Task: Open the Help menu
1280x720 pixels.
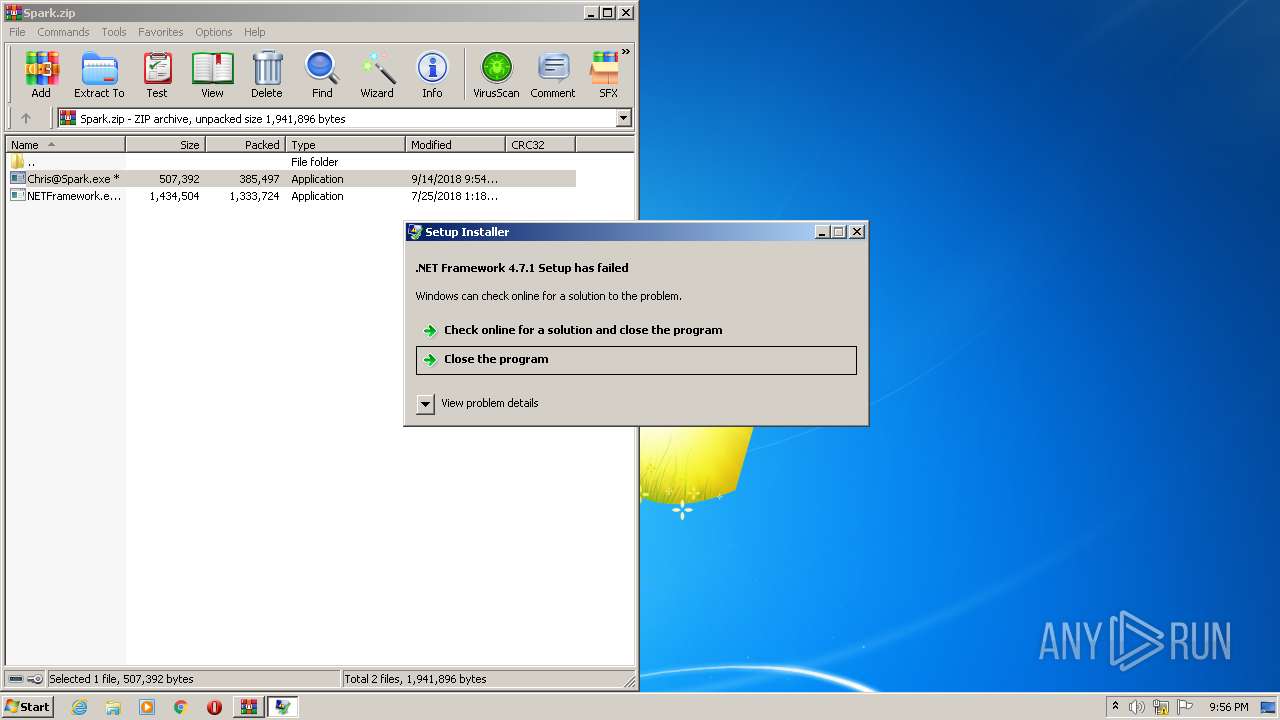Action: point(255,32)
